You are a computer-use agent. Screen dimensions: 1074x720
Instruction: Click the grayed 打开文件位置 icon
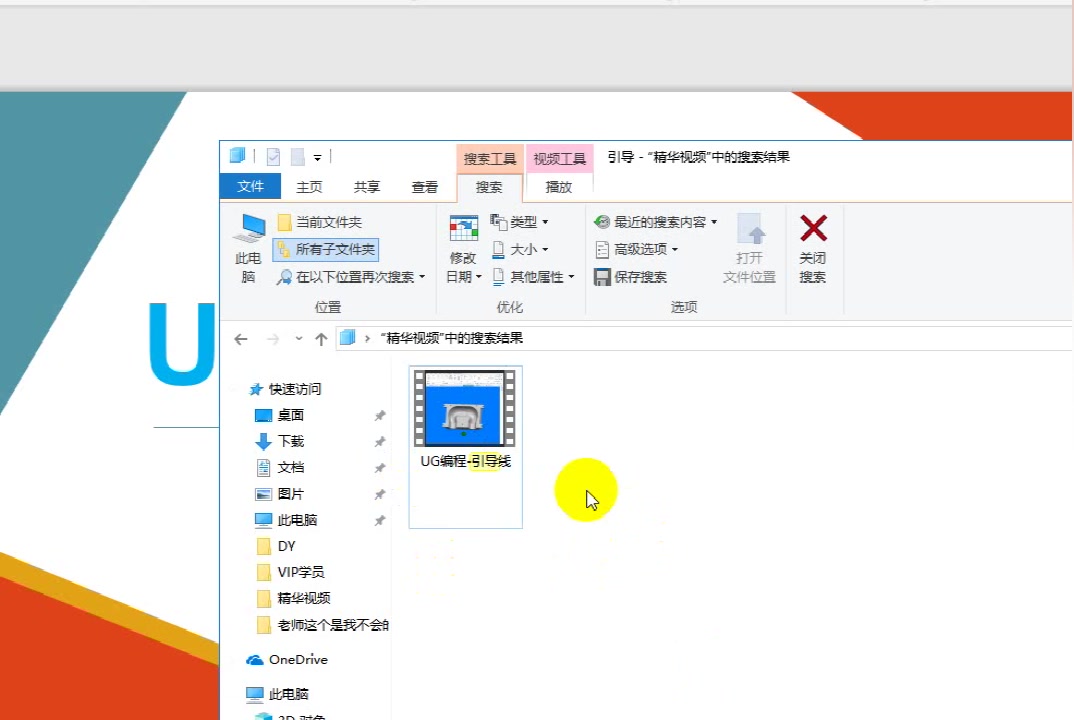[x=749, y=247]
